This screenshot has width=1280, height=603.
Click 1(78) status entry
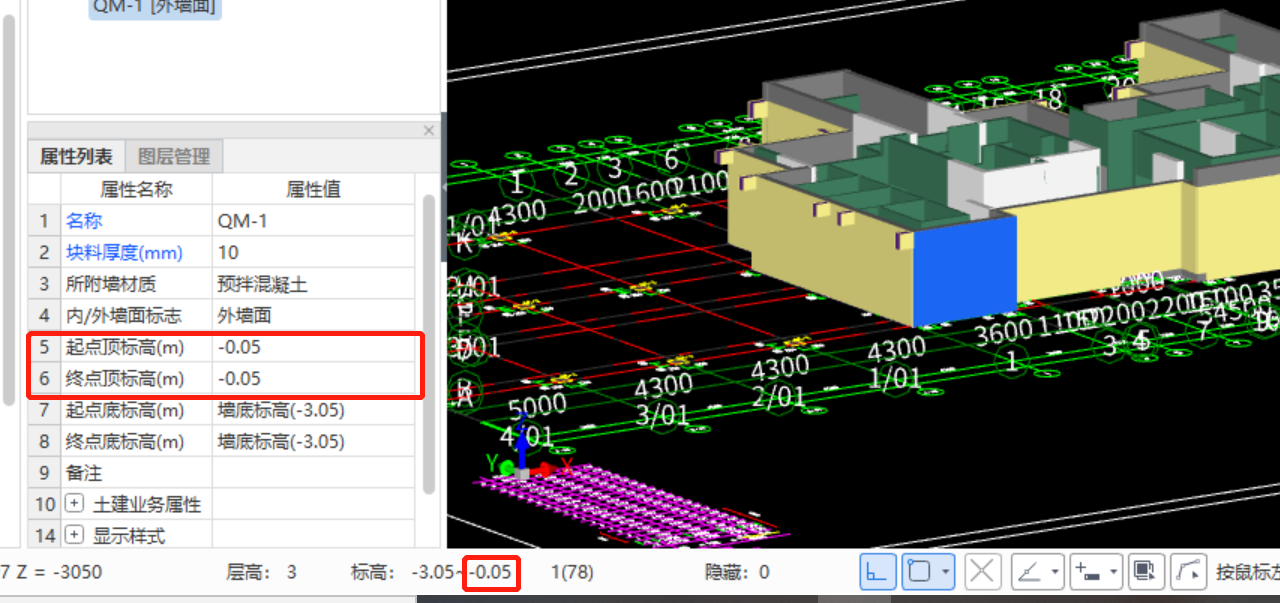[x=573, y=573]
